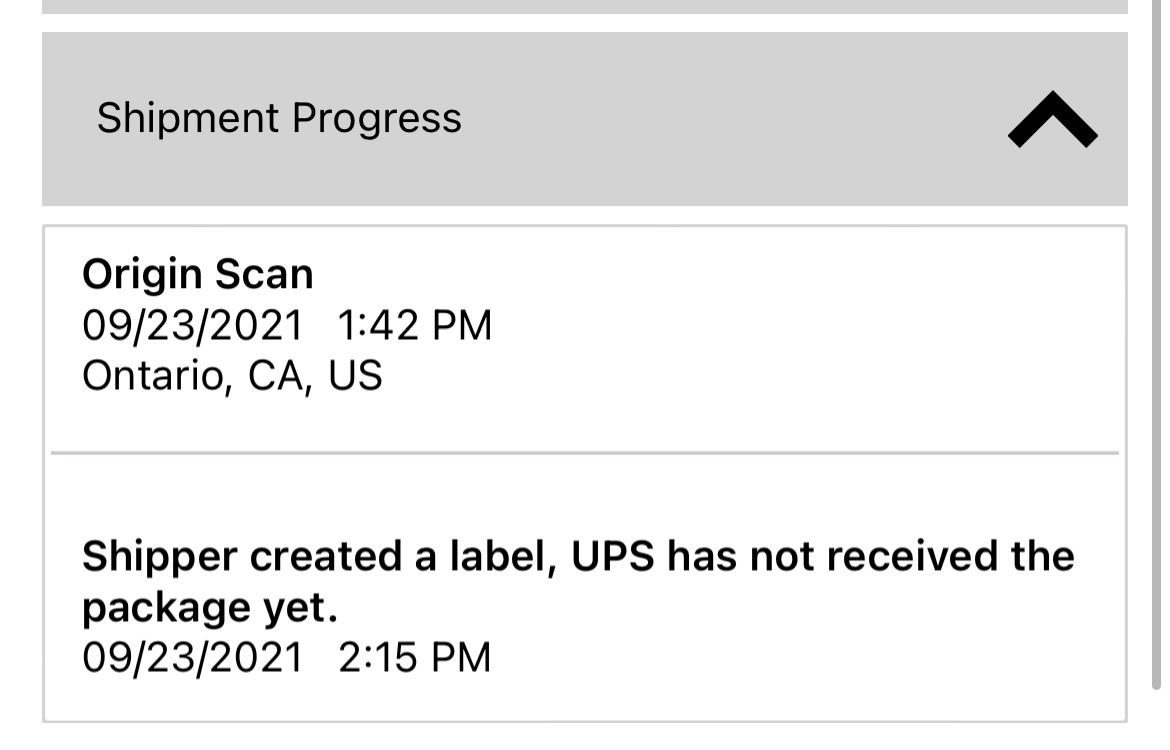Click the 1:42 PM scan time
The height and width of the screenshot is (750, 1170).
(415, 325)
